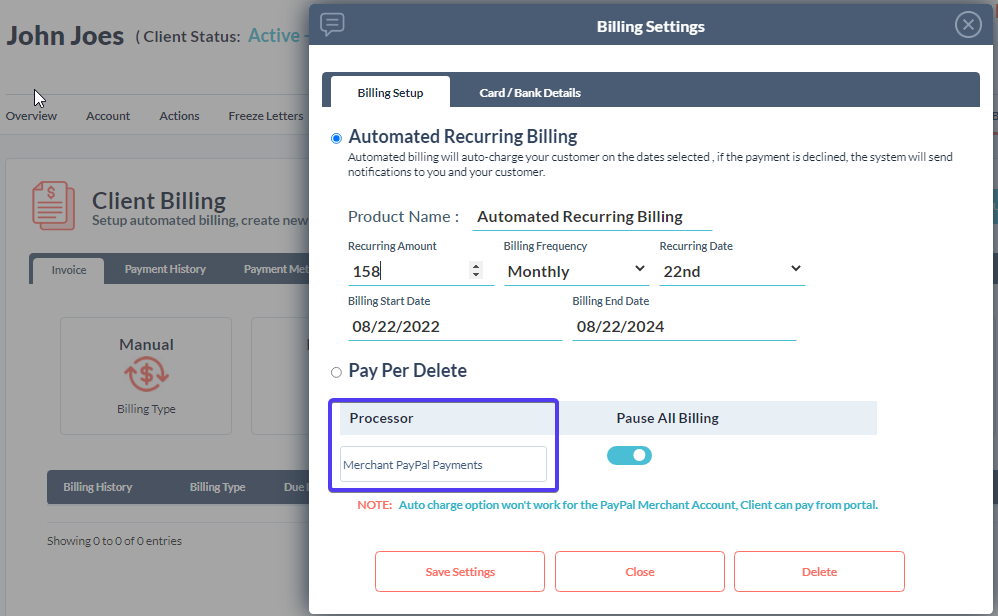This screenshot has width=998, height=616.
Task: Select Pay Per Delete radio option
Action: (x=336, y=372)
